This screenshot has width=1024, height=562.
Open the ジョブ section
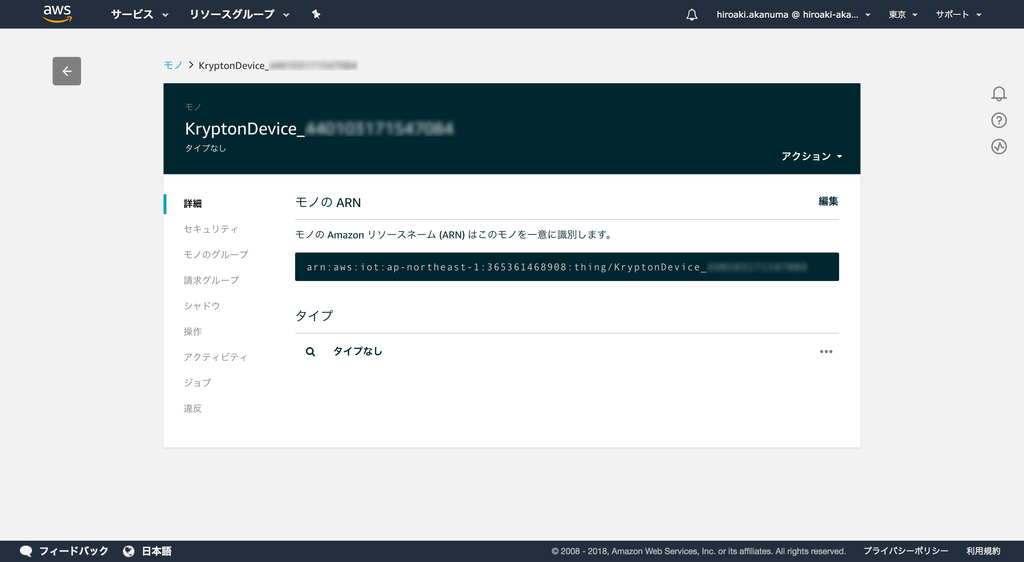pos(197,382)
